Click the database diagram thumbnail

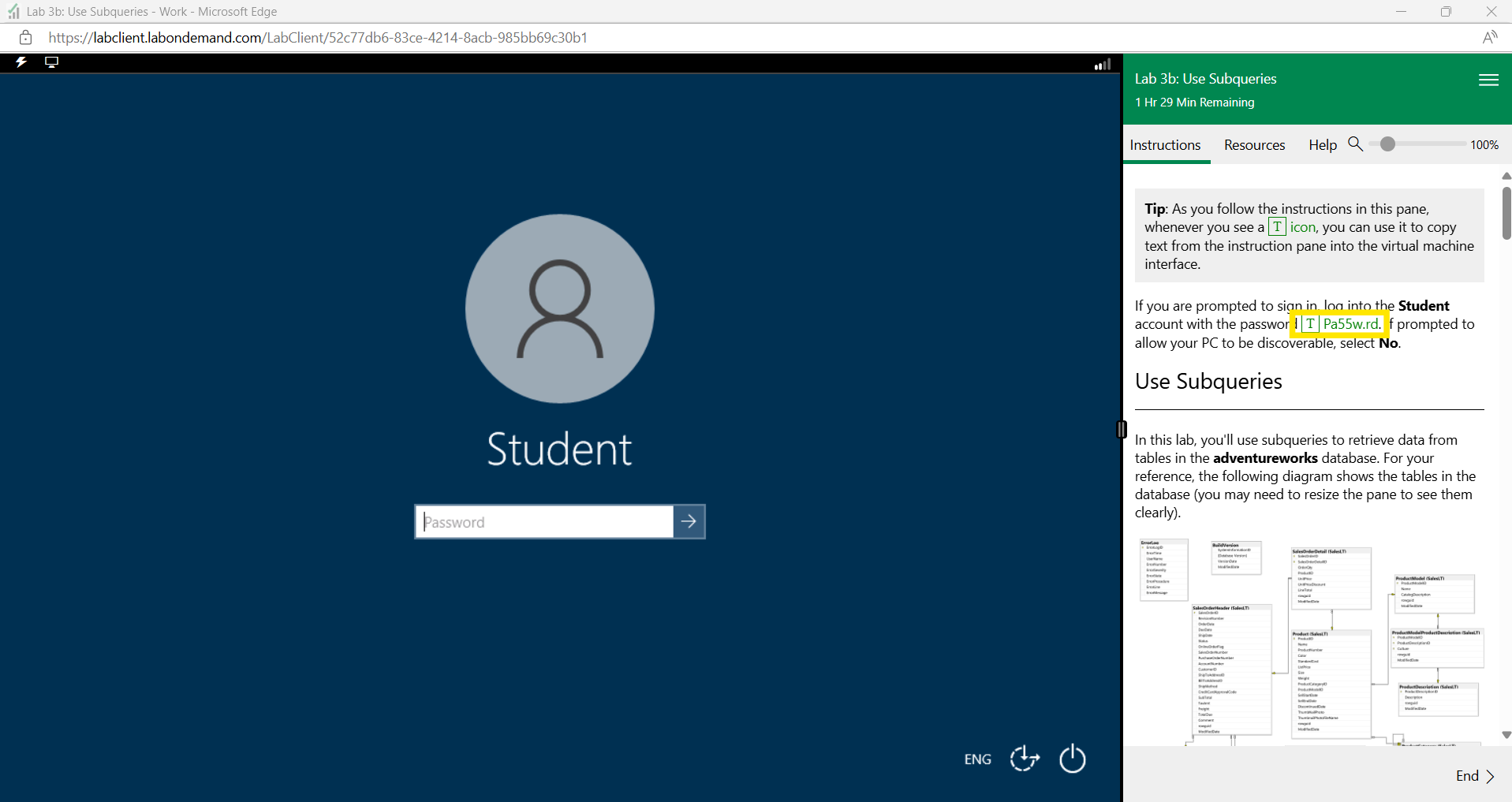point(1309,641)
